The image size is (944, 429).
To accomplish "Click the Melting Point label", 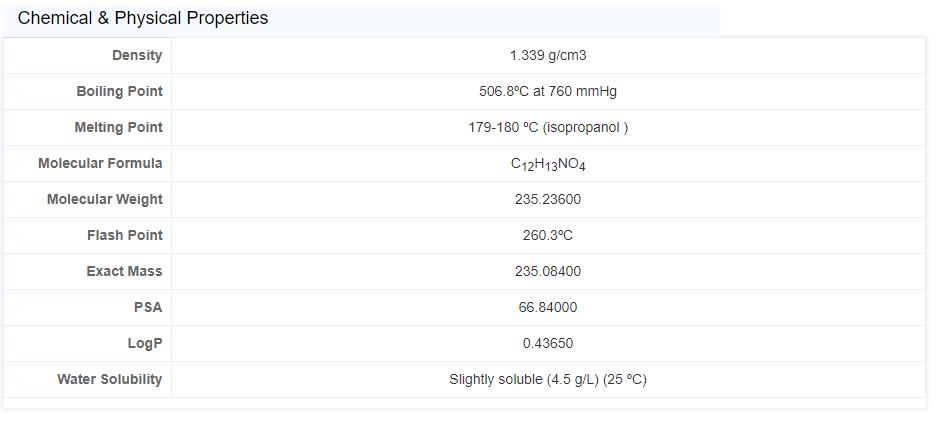I will [118, 127].
